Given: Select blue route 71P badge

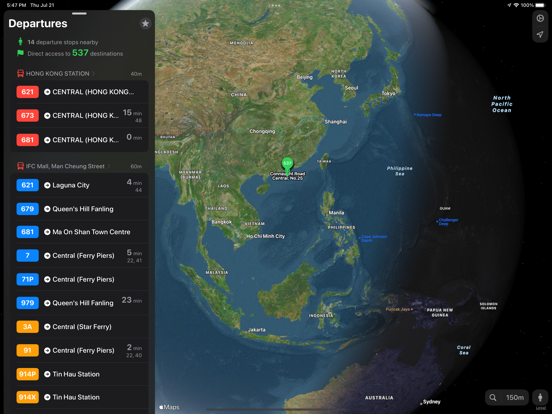Looking at the screenshot, I should pyautogui.click(x=27, y=280).
